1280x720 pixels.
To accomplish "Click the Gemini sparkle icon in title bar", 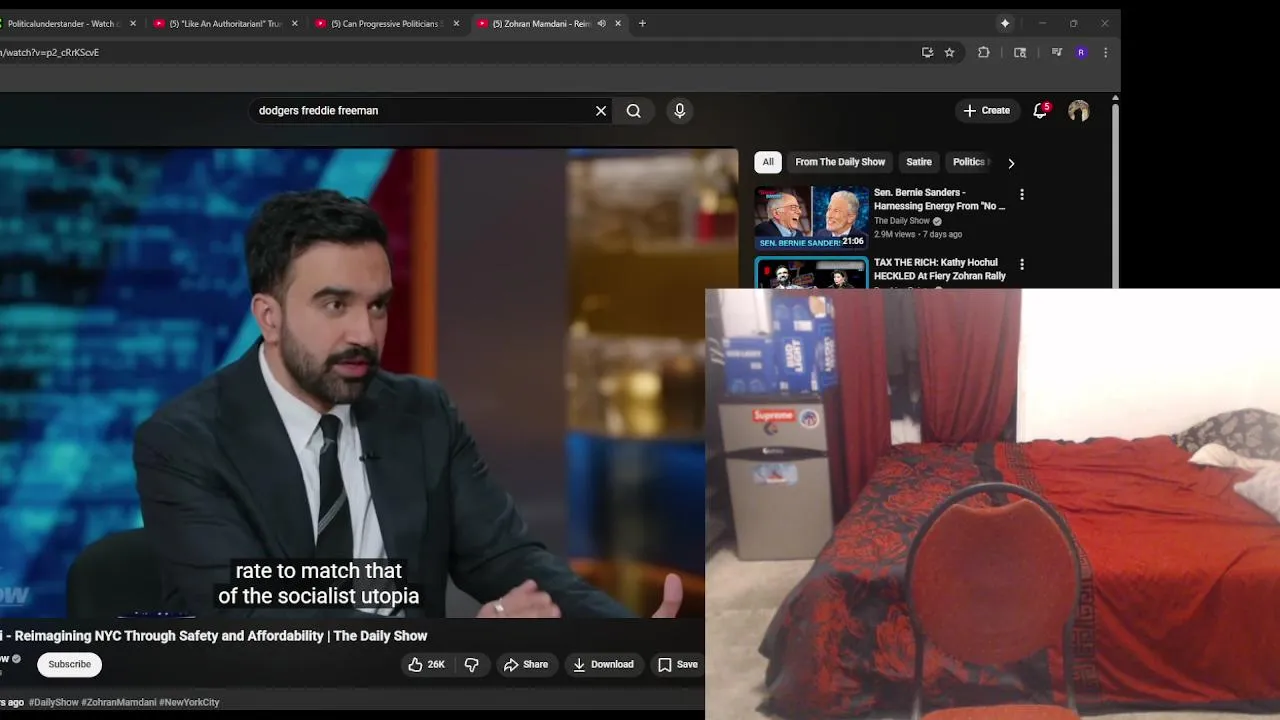I will (x=1005, y=23).
